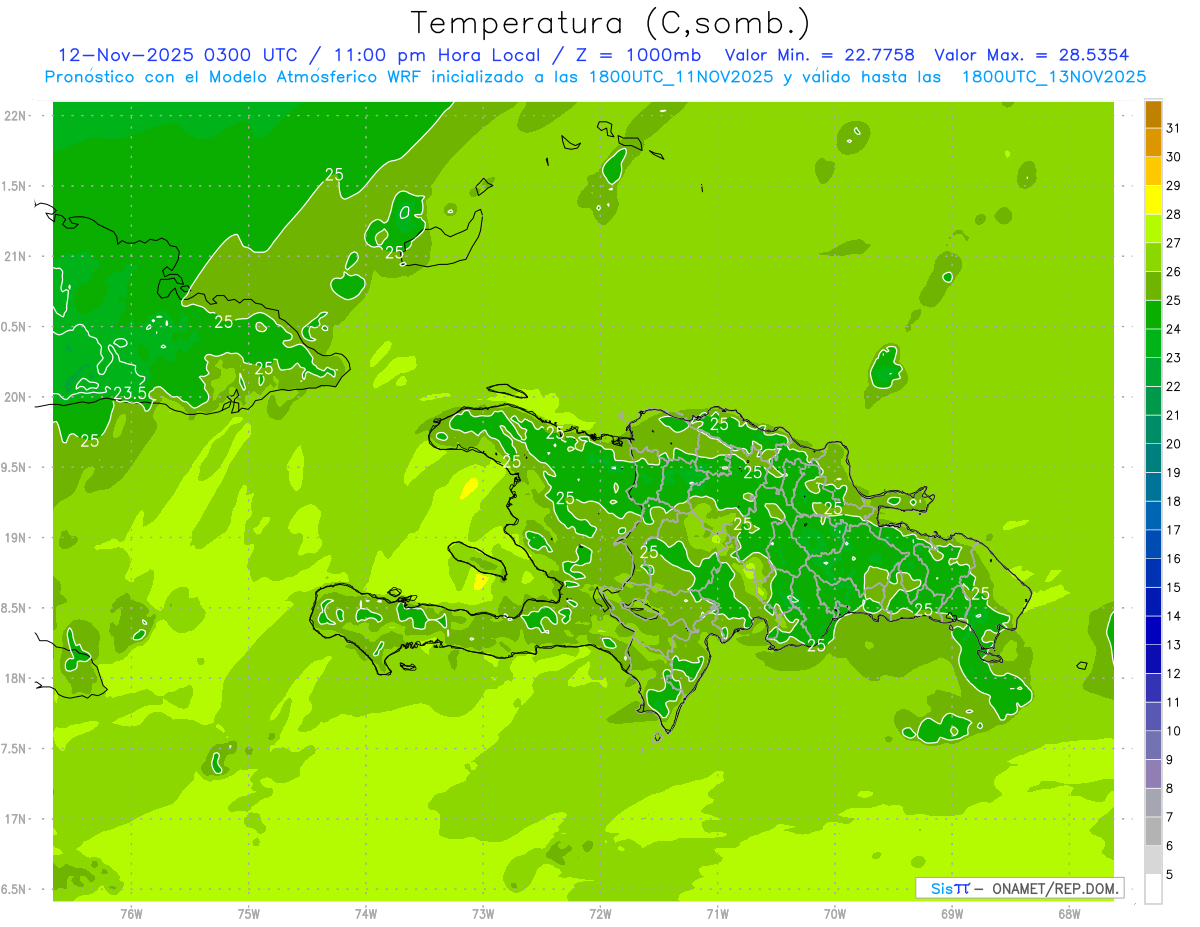The width and height of the screenshot is (1200, 927).
Task: Click the '72W' longitude axis label
Action: [600, 913]
